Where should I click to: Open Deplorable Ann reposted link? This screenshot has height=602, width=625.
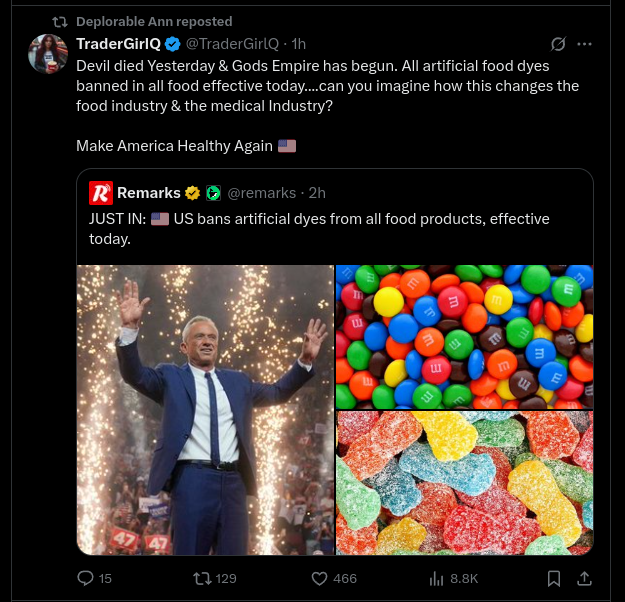pyautogui.click(x=154, y=21)
